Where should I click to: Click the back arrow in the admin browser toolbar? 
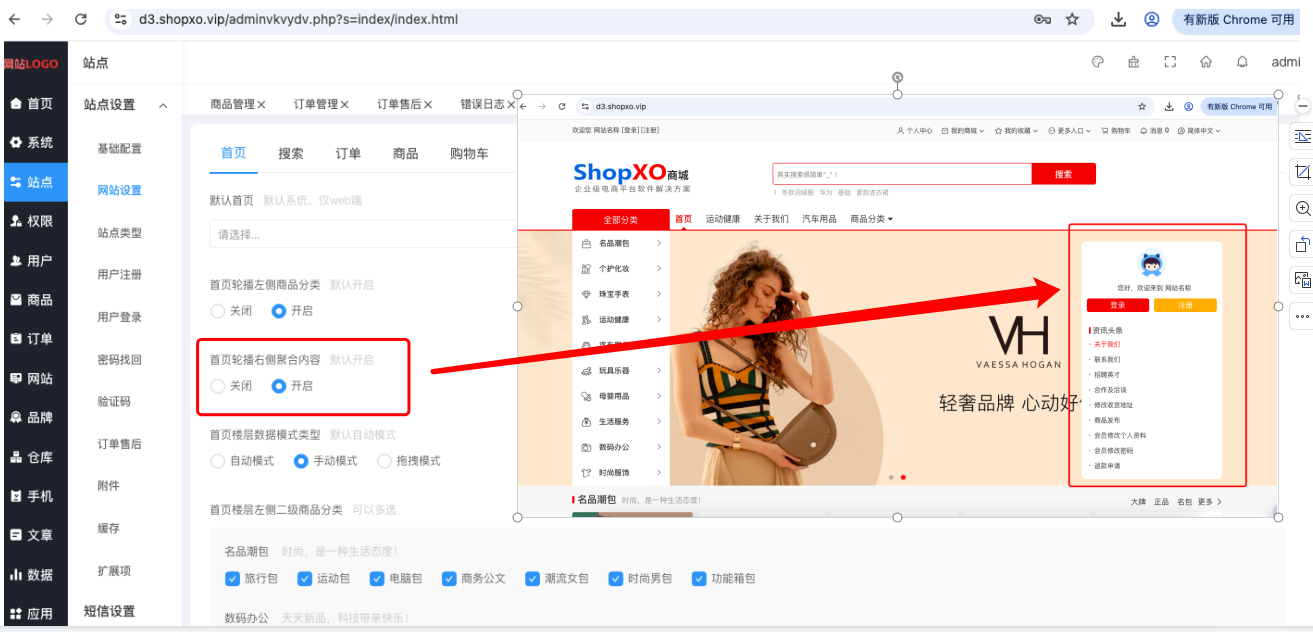click(14, 19)
